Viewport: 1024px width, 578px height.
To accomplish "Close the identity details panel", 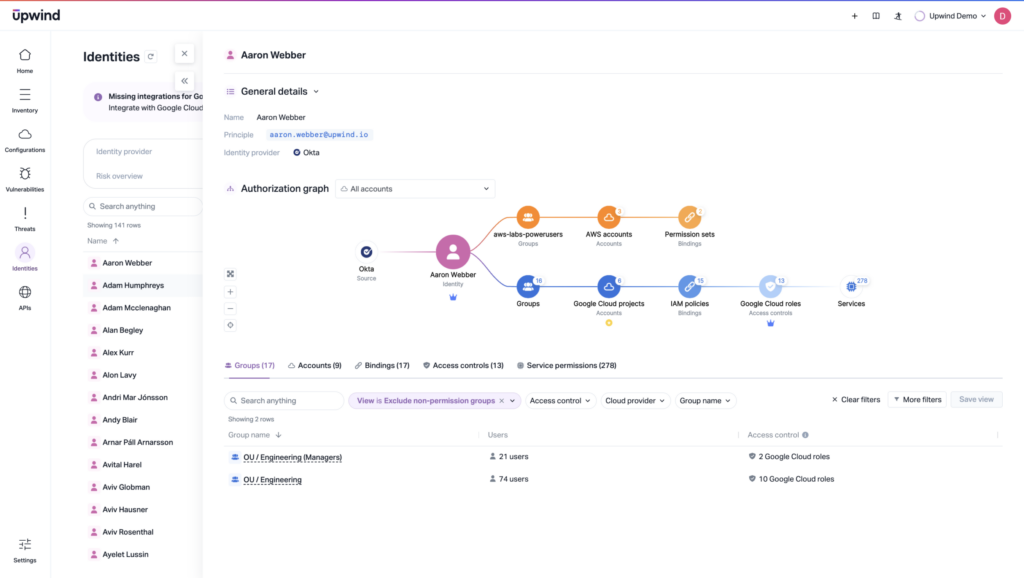I will (185, 54).
